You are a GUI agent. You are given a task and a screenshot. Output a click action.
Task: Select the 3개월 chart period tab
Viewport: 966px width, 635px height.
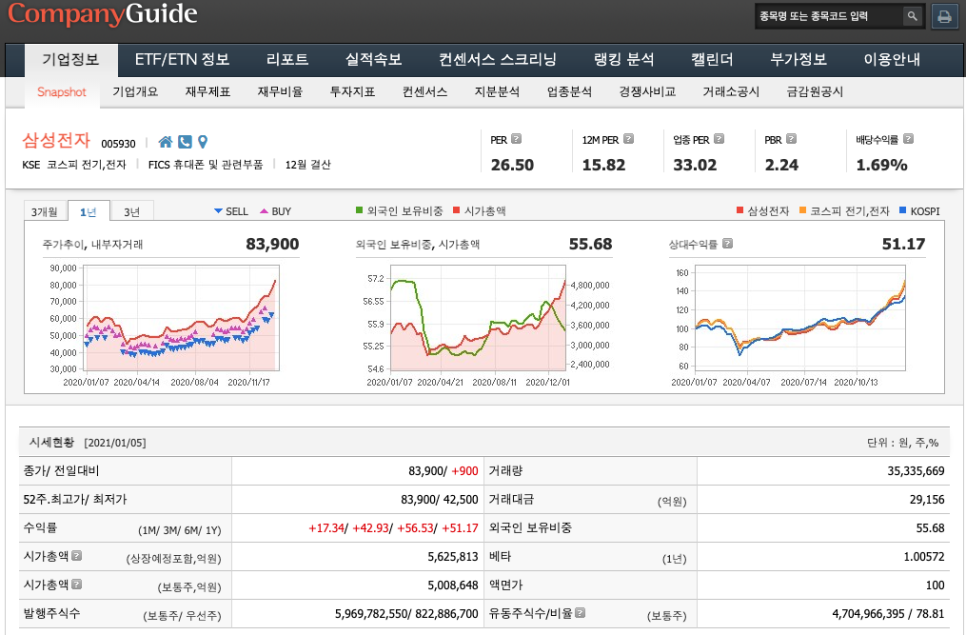pyautogui.click(x=44, y=212)
